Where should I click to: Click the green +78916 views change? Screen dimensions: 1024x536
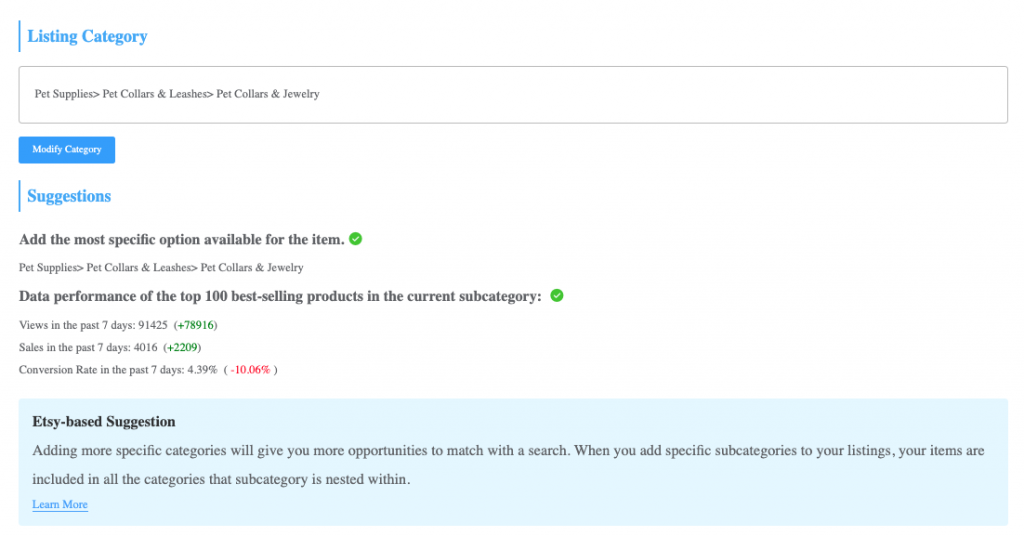click(196, 325)
